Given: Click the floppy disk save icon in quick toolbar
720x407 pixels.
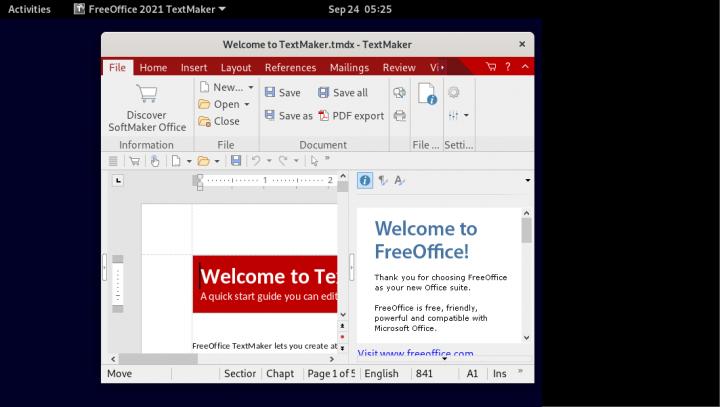Looking at the screenshot, I should [x=236, y=160].
